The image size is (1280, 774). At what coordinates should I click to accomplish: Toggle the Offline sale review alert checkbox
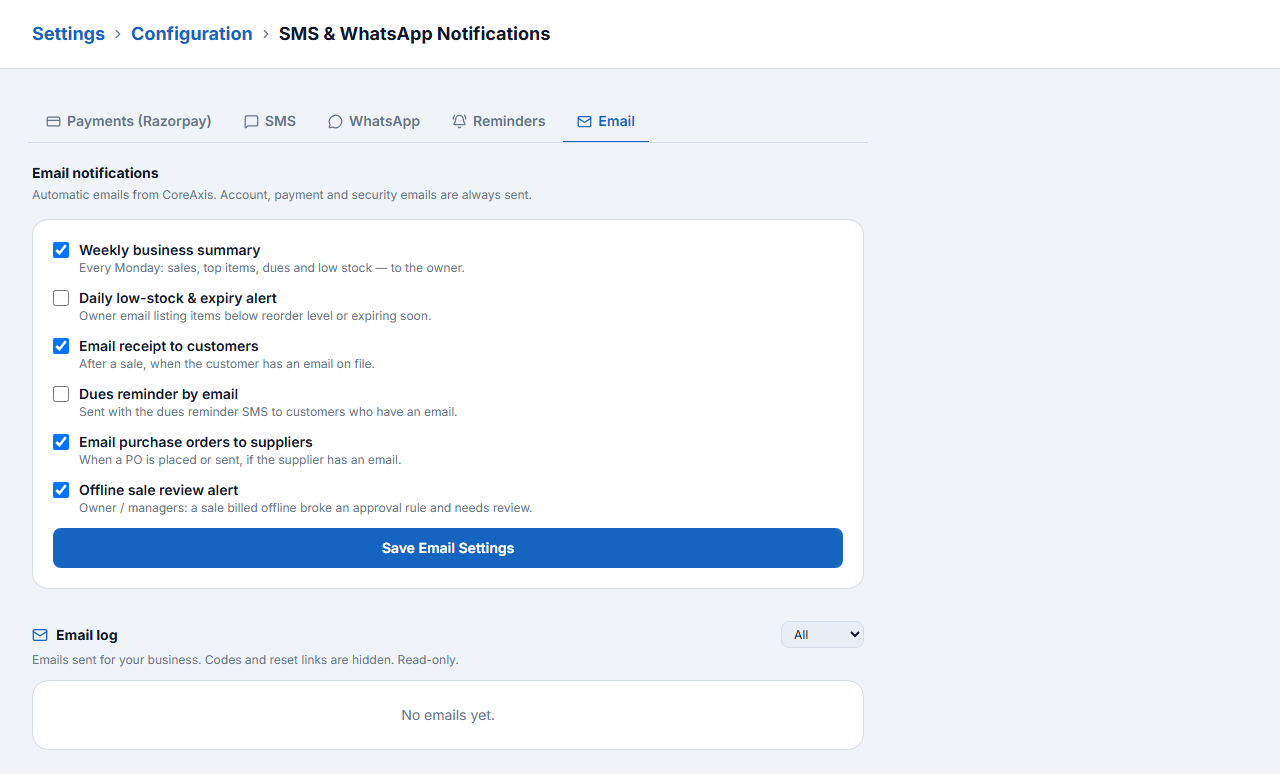pyautogui.click(x=61, y=490)
